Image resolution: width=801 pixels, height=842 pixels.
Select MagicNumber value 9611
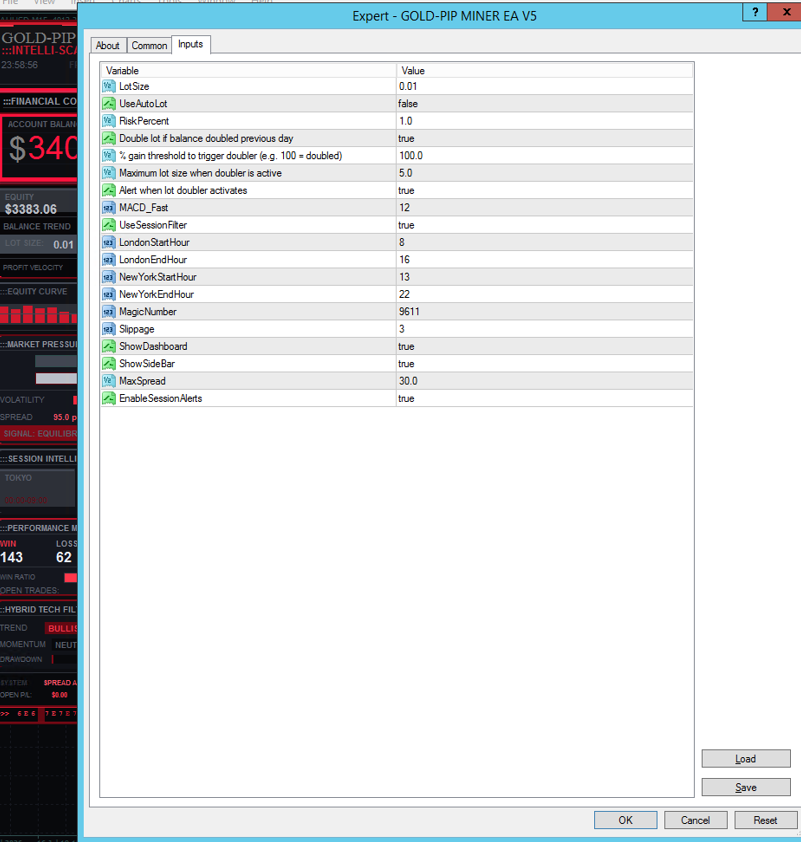pyautogui.click(x=409, y=311)
